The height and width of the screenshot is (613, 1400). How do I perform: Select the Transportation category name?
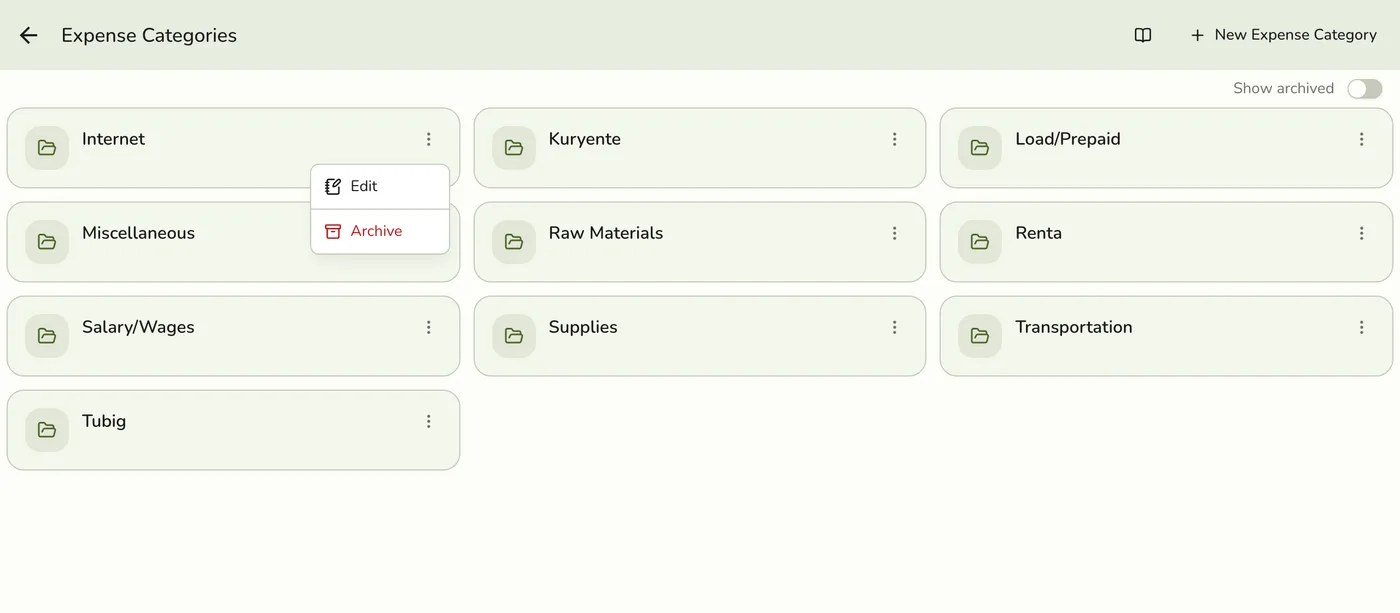1073,327
